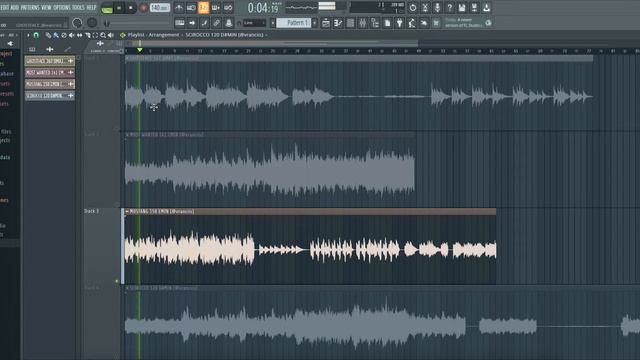Toggle typing keyboard to piano icon

pos(180,23)
